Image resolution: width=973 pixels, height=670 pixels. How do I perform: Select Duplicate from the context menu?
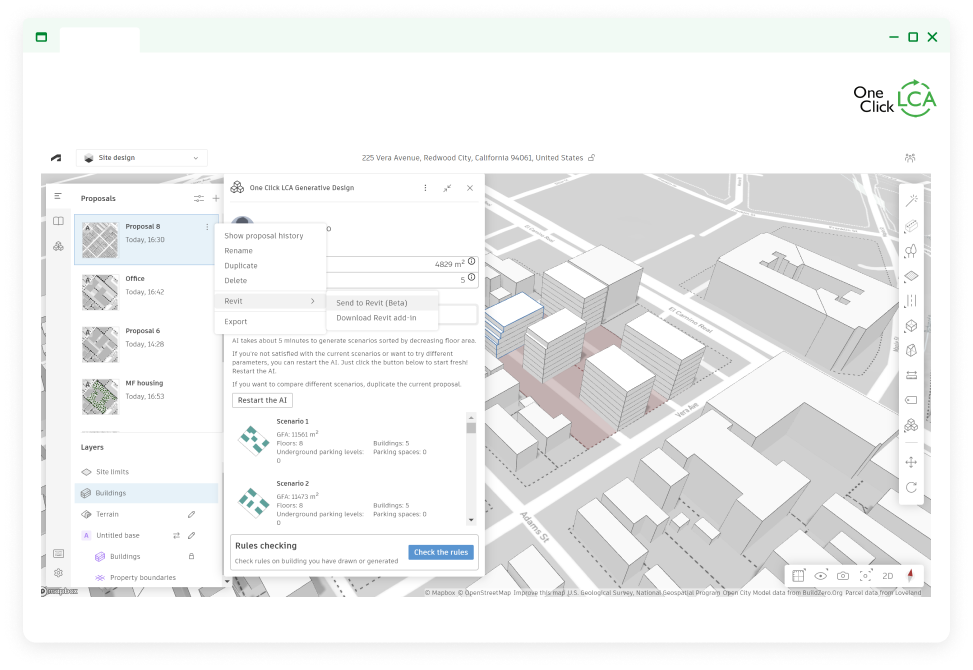coord(241,266)
